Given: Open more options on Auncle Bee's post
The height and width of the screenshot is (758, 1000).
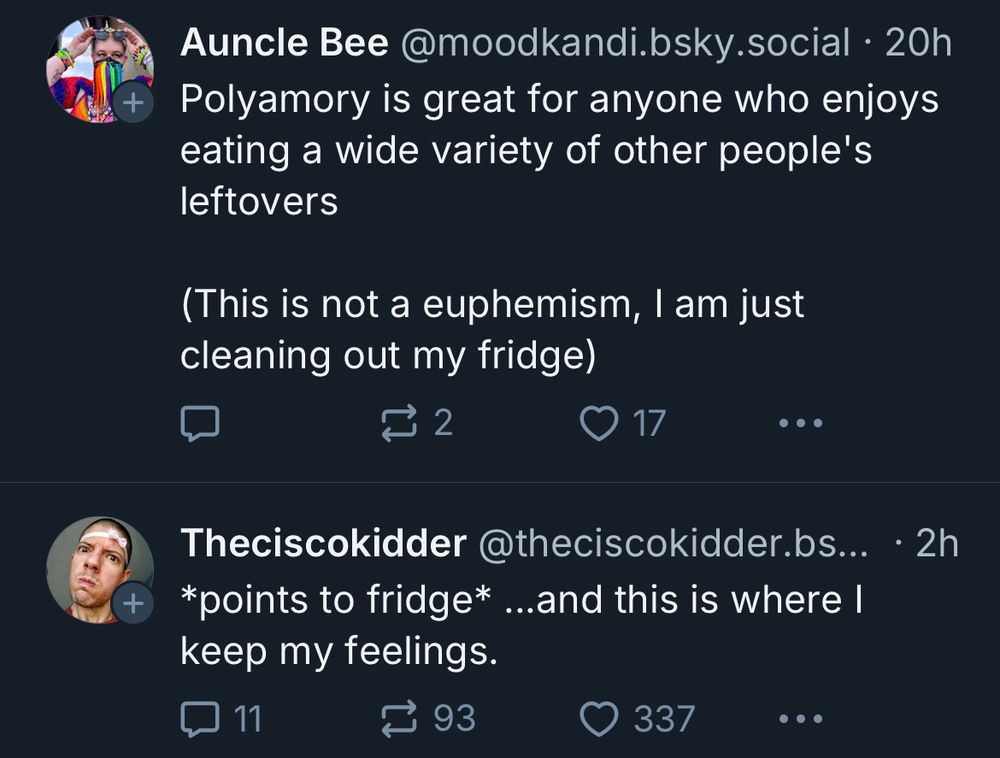Looking at the screenshot, I should (x=801, y=424).
